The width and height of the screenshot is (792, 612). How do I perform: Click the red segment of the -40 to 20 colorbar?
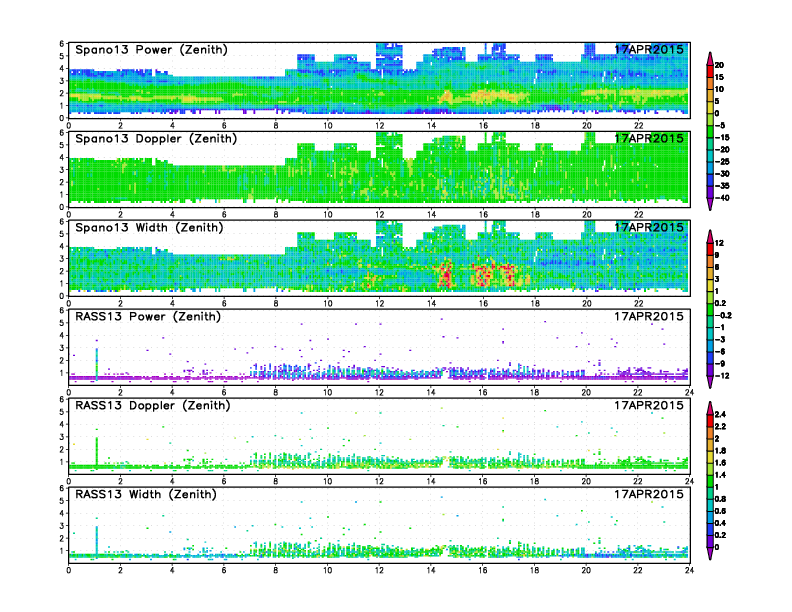click(x=710, y=71)
